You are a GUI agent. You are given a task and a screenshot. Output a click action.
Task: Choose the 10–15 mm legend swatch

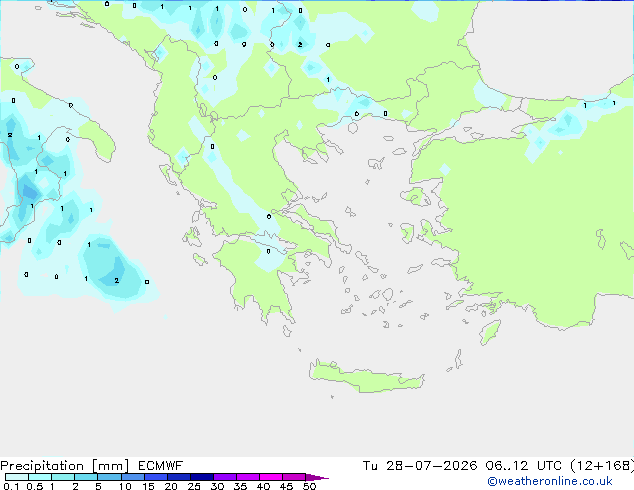pos(132,477)
